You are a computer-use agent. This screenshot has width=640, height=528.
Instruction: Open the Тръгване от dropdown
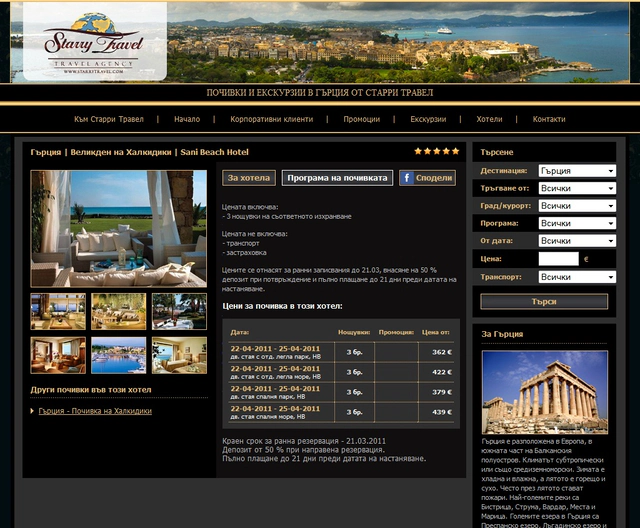[x=577, y=189]
